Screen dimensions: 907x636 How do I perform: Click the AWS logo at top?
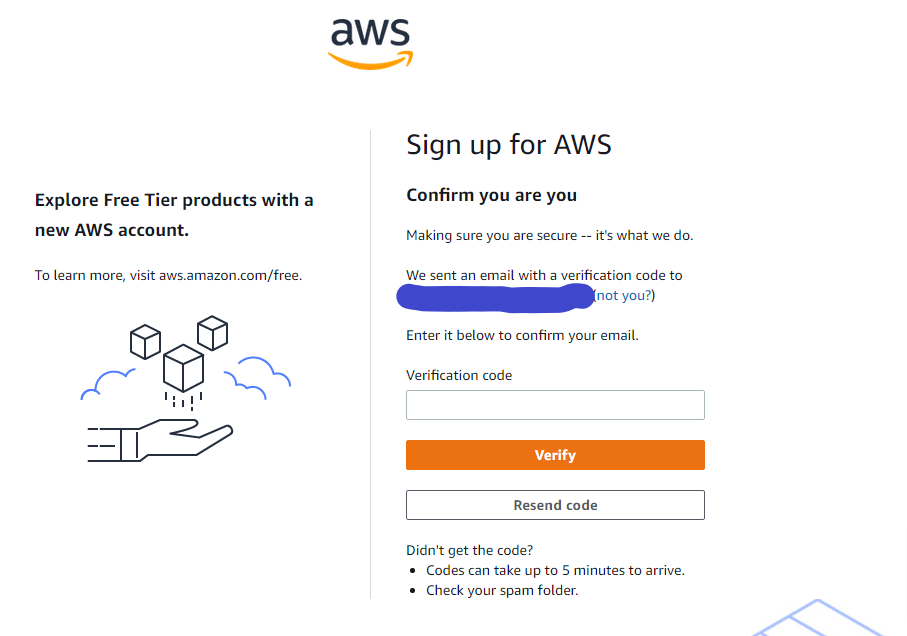pos(370,44)
